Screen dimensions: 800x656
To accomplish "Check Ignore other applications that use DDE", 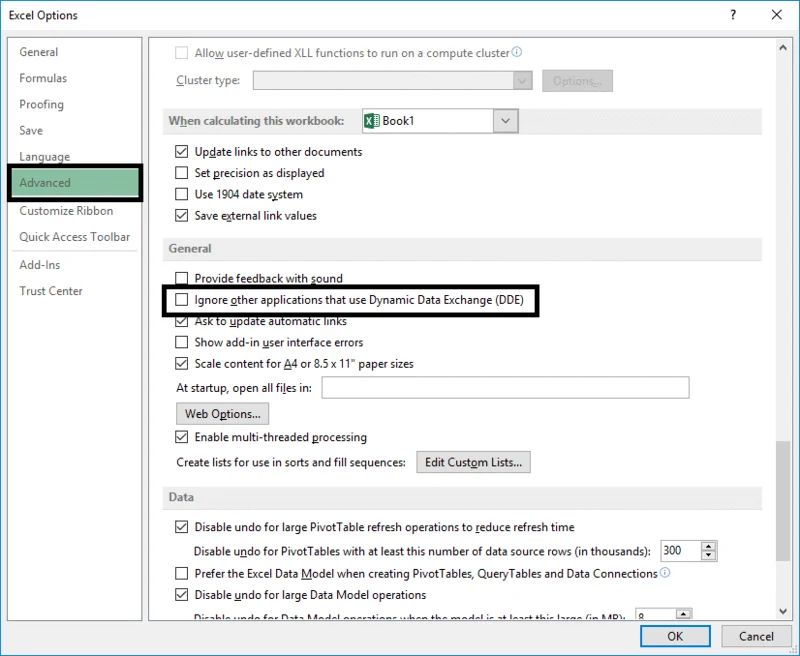I will click(181, 299).
